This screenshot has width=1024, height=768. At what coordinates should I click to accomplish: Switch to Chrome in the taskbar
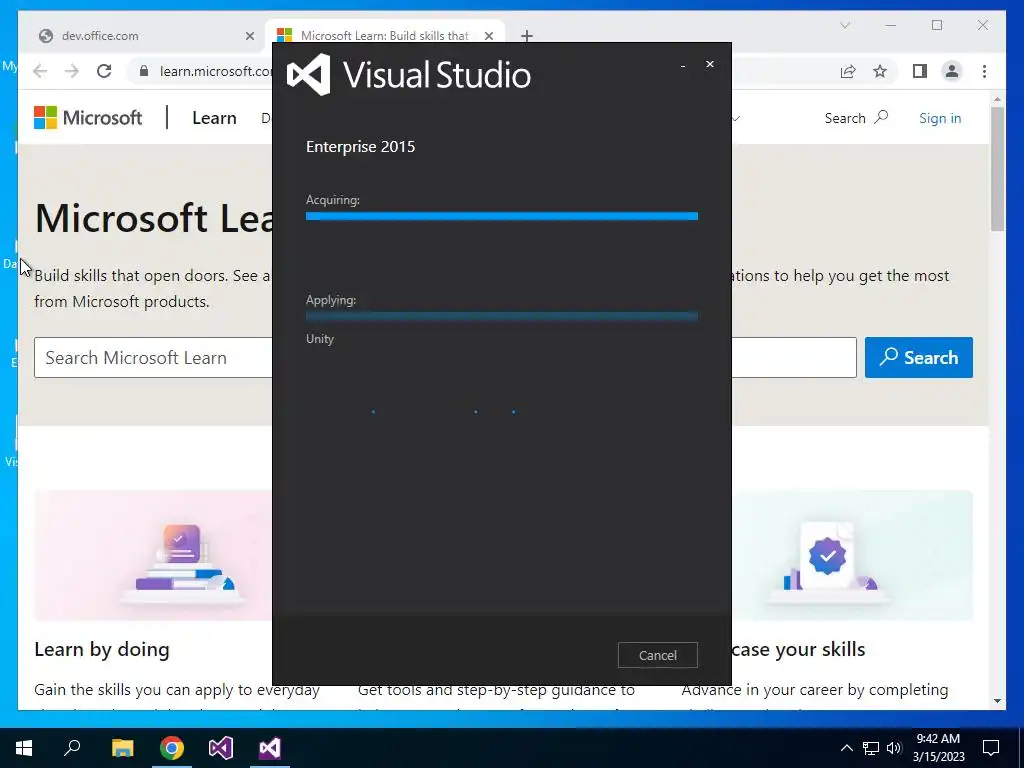(172, 748)
